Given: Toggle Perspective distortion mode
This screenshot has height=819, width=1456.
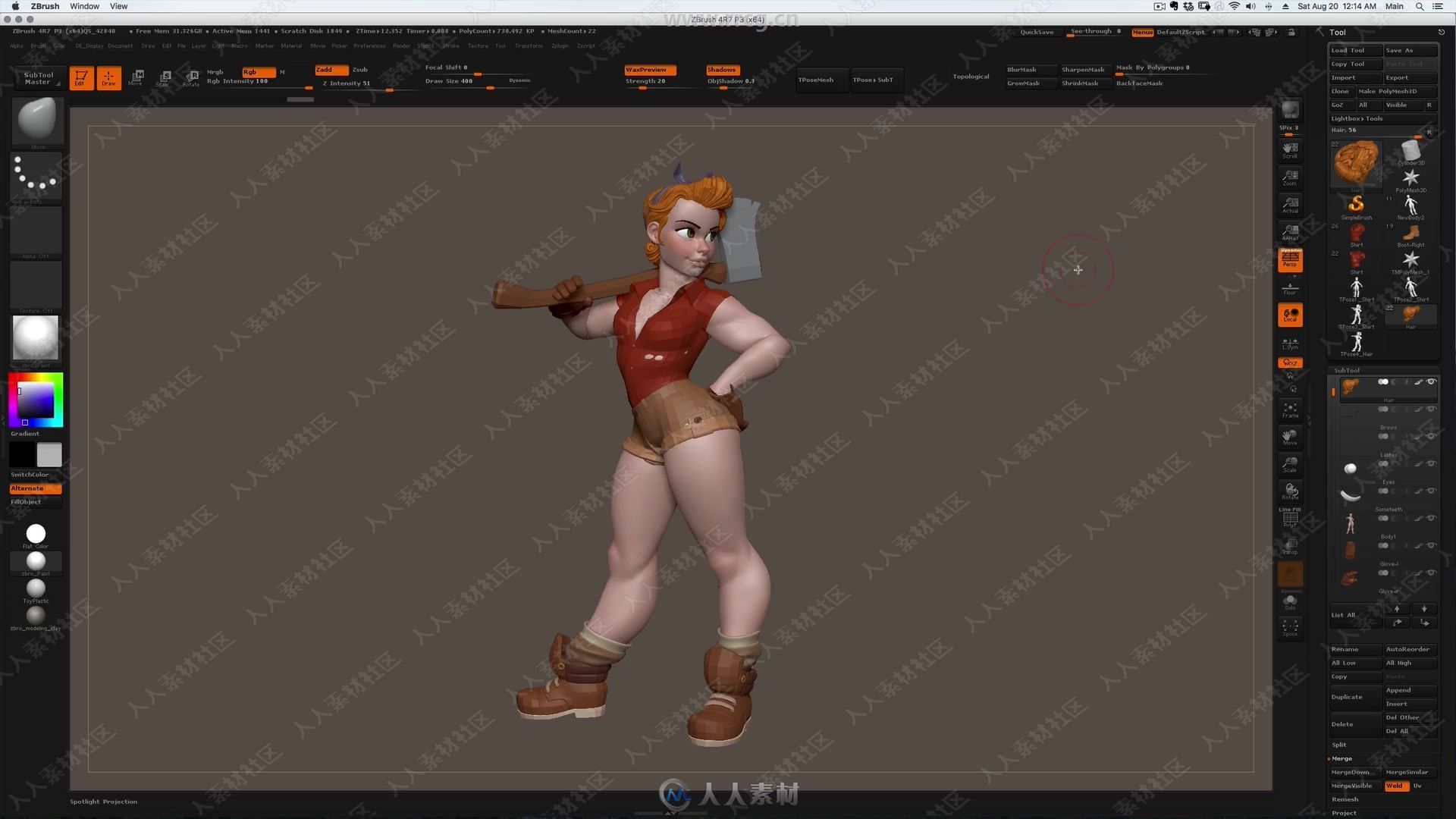Looking at the screenshot, I should pyautogui.click(x=1290, y=260).
